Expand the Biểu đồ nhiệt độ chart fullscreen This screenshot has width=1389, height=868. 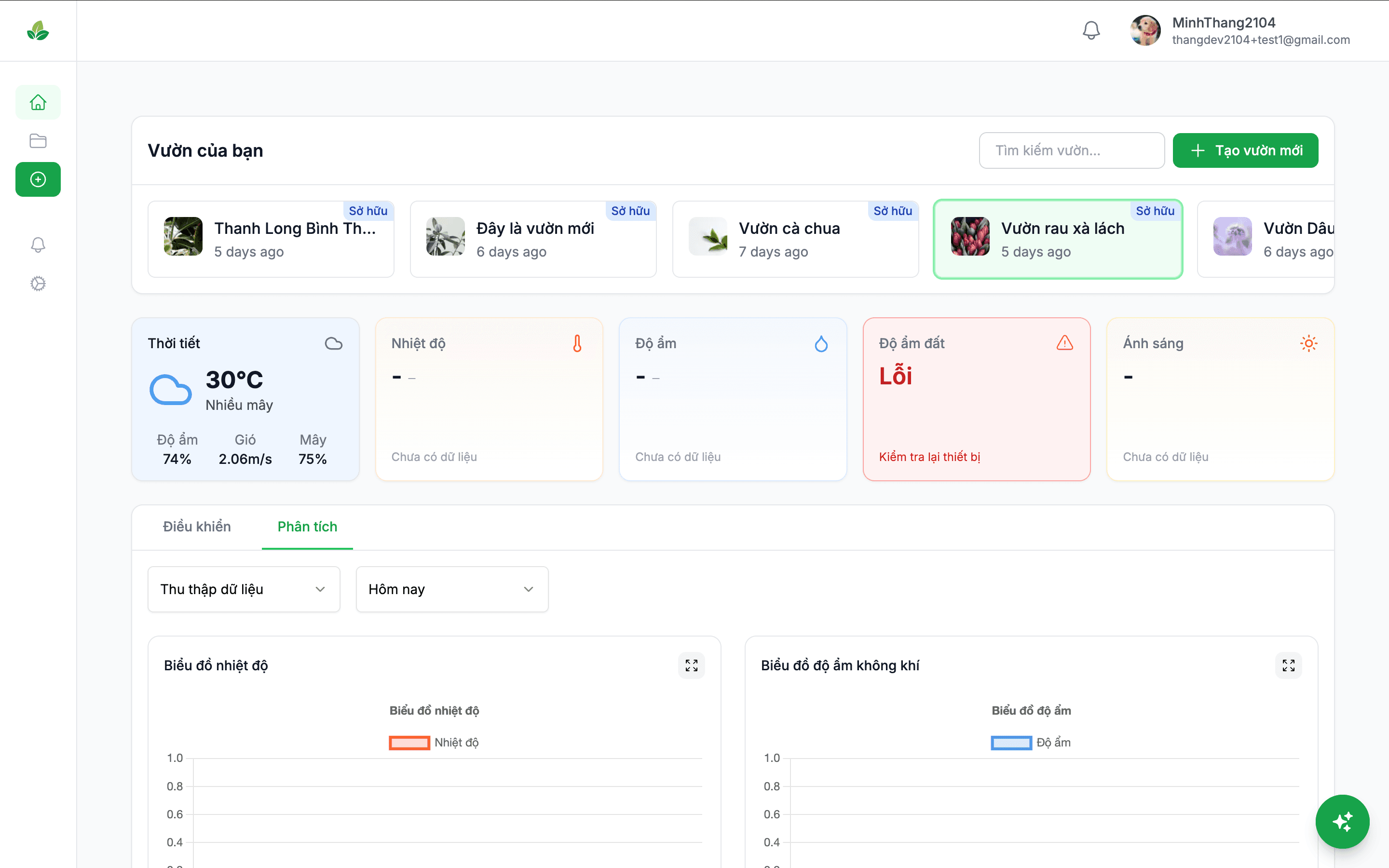(692, 665)
